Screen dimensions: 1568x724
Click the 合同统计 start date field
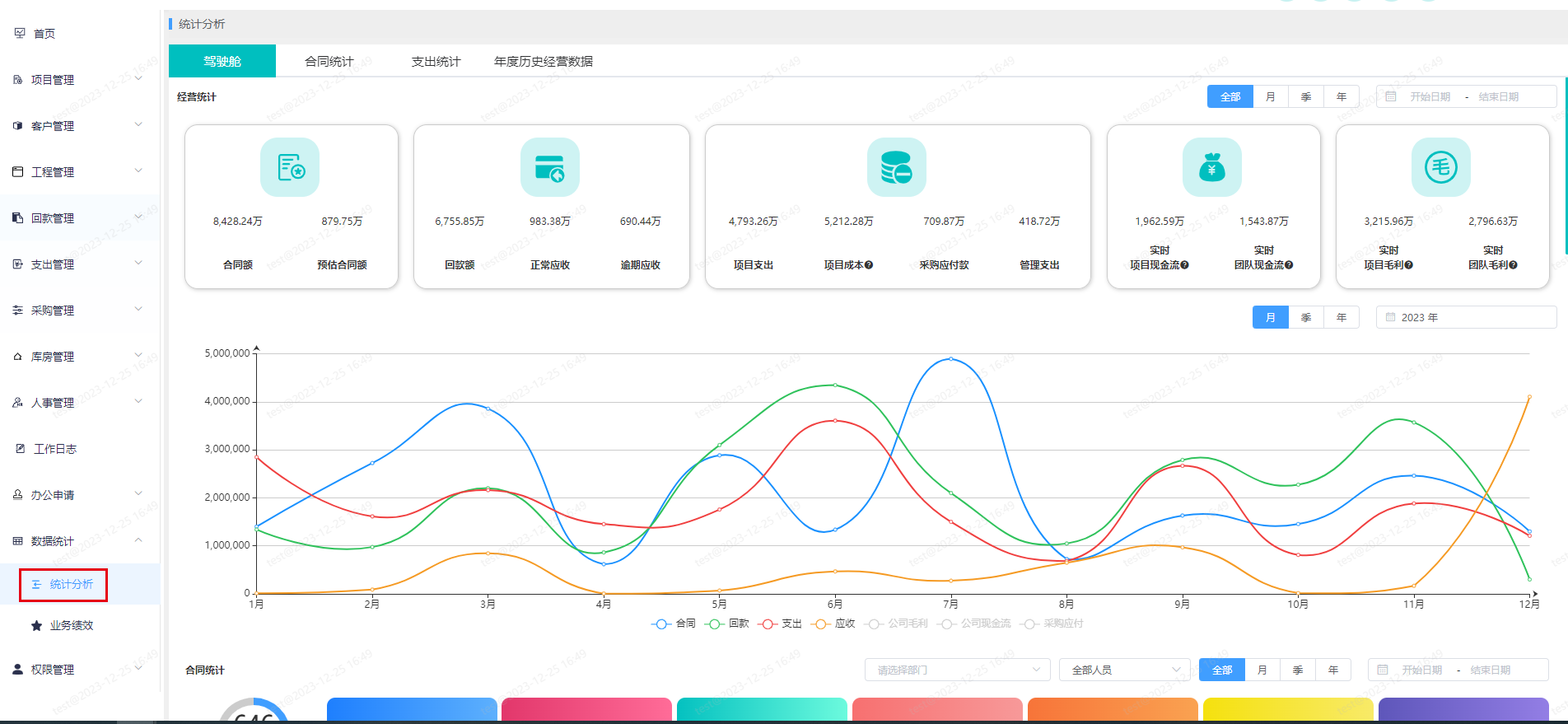pos(1421,670)
